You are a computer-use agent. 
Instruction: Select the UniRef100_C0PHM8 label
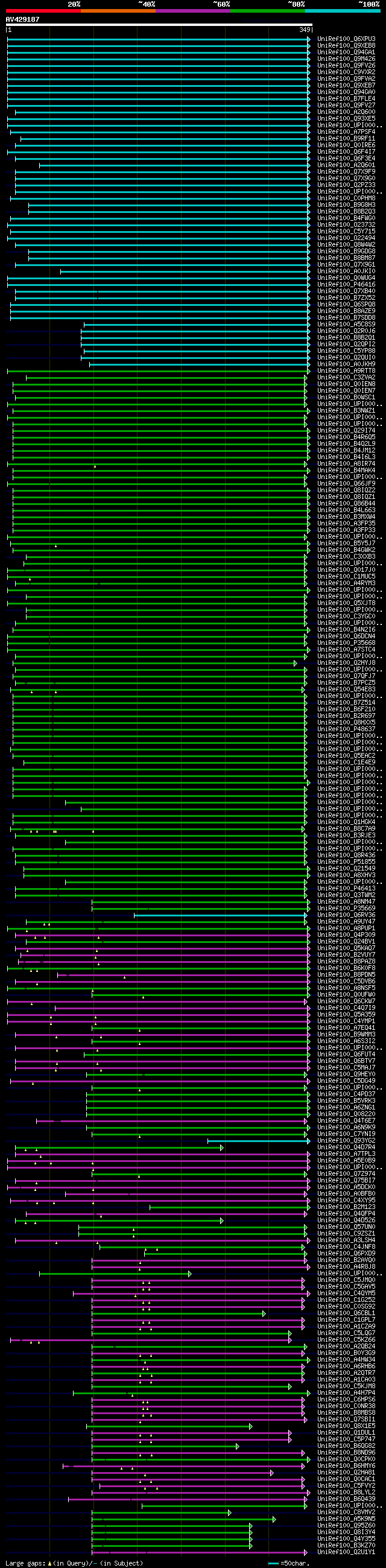(346, 198)
